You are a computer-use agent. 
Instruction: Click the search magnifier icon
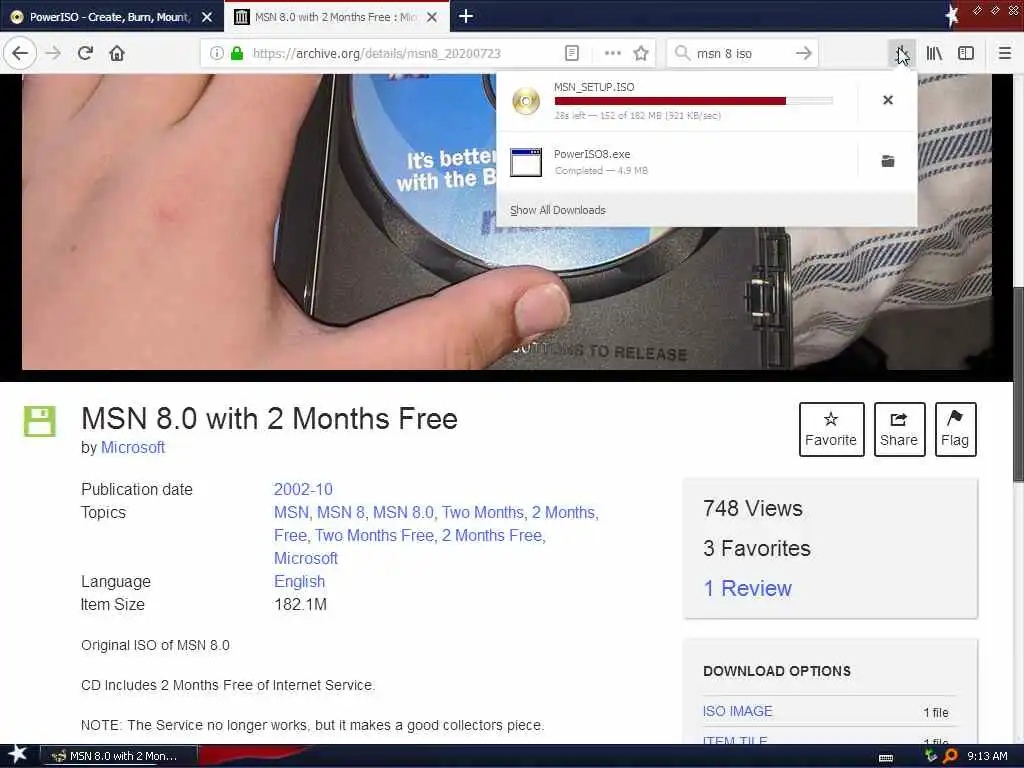(x=682, y=53)
